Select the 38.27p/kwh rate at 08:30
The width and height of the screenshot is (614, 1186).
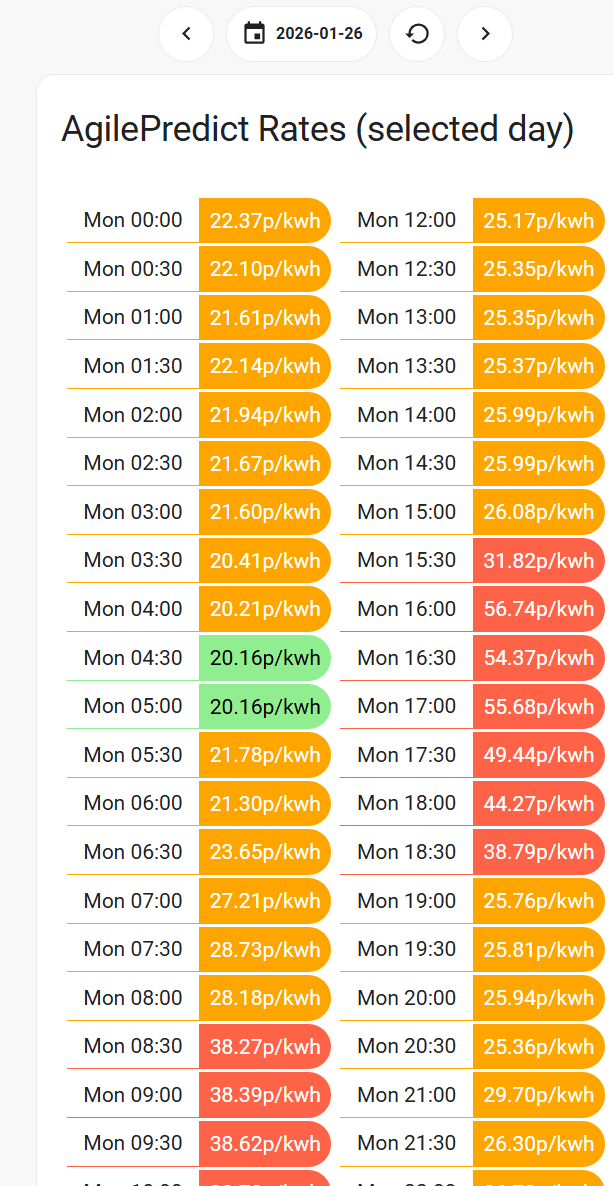coord(265,1046)
